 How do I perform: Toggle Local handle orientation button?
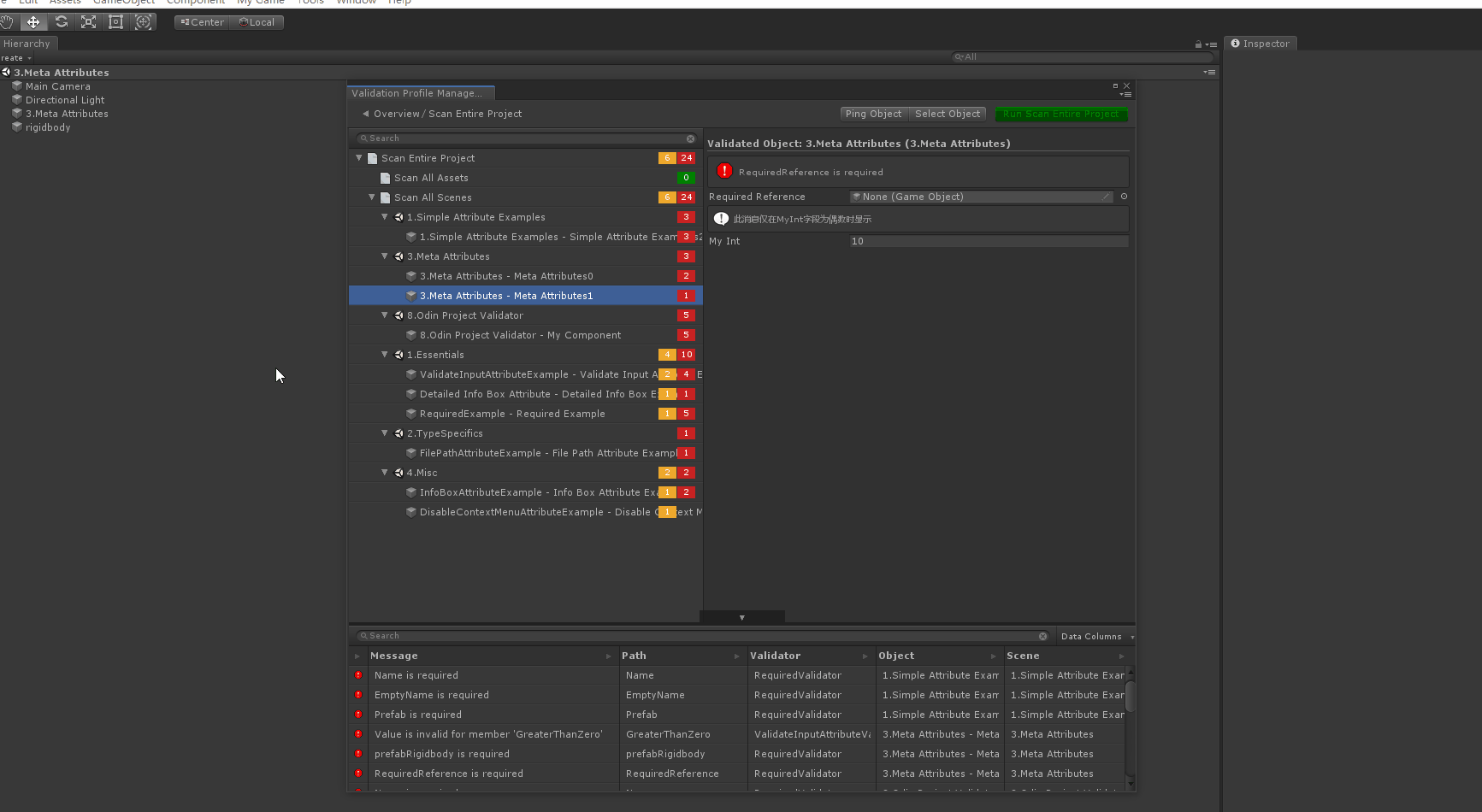(257, 22)
